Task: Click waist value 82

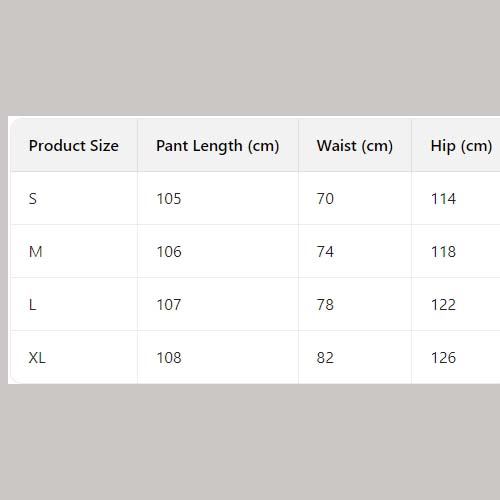Action: (325, 358)
